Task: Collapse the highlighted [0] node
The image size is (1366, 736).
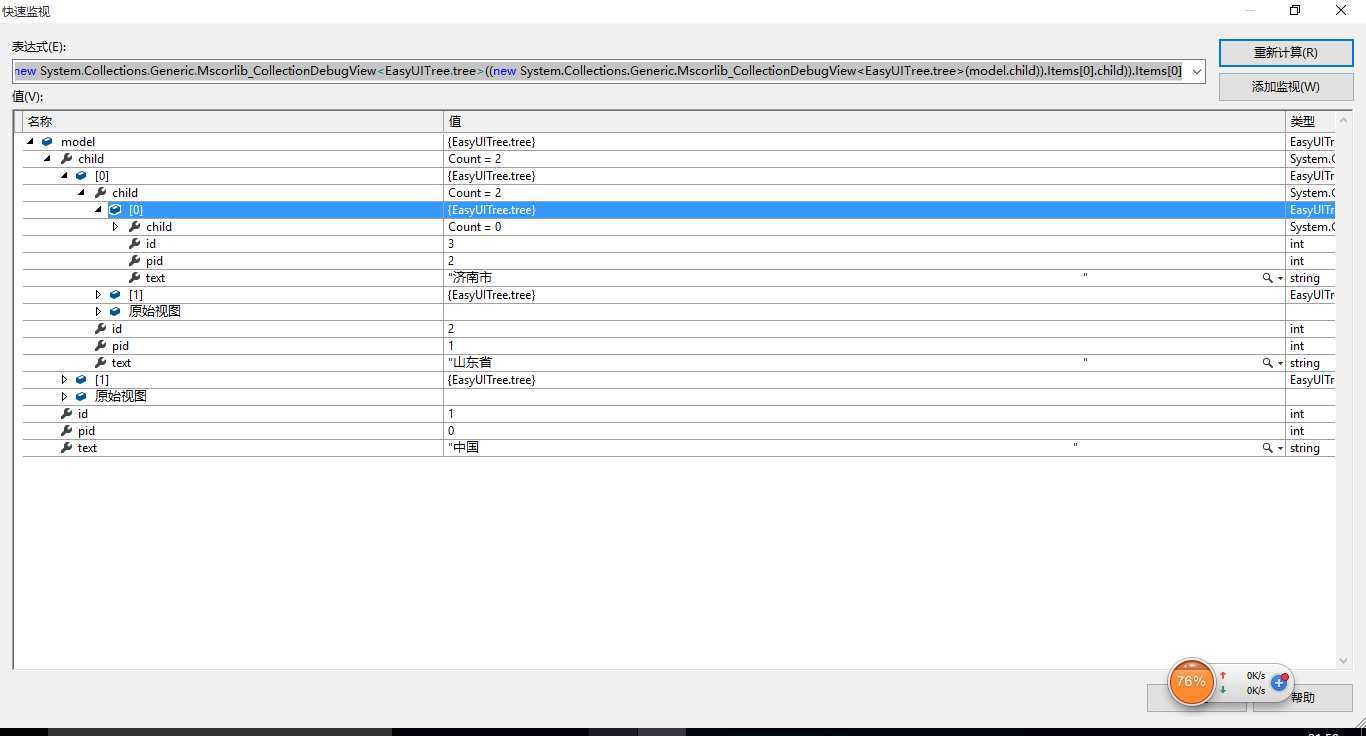Action: click(x=98, y=210)
